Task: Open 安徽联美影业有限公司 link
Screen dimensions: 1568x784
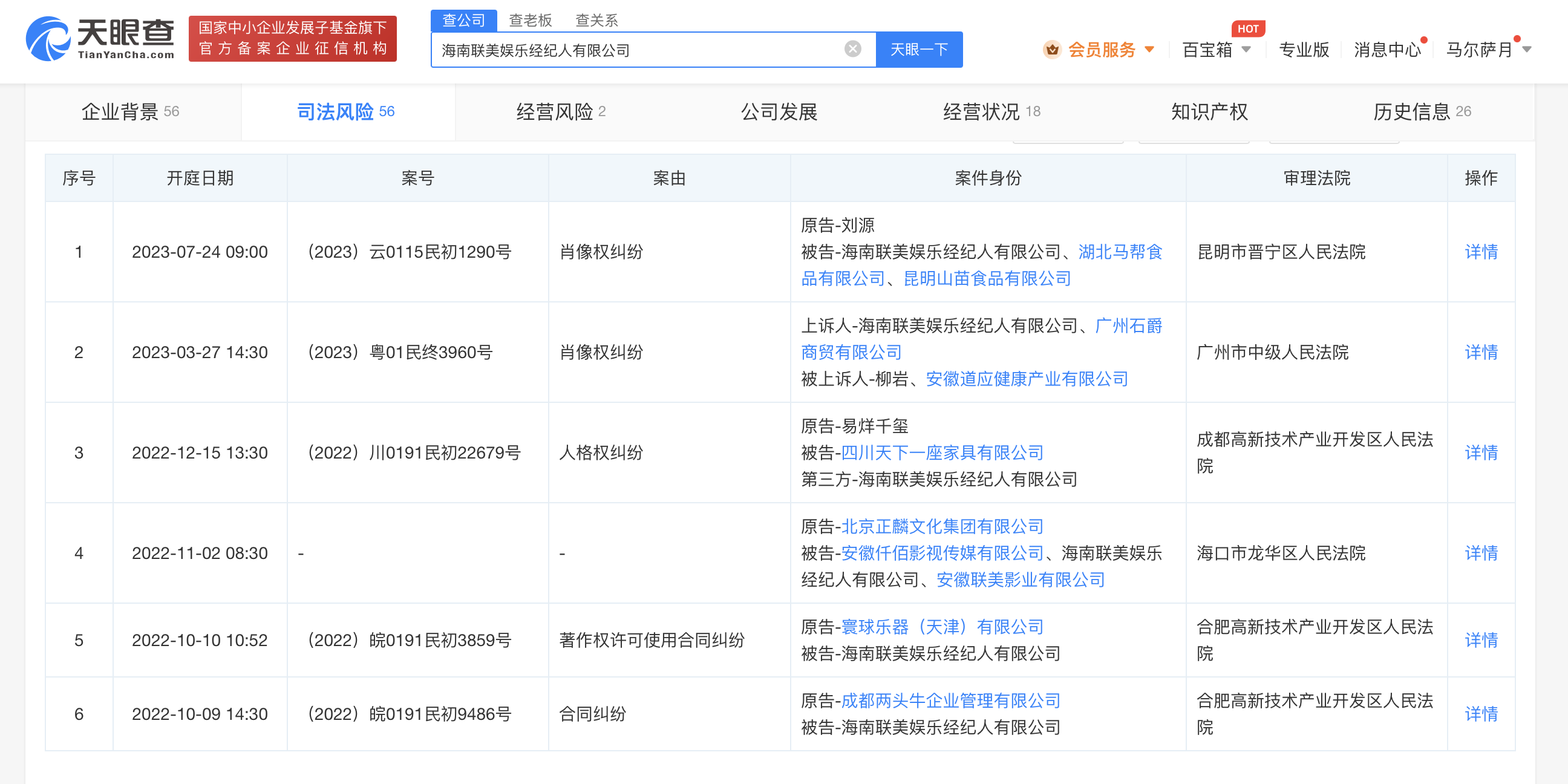Action: pyautogui.click(x=1020, y=580)
